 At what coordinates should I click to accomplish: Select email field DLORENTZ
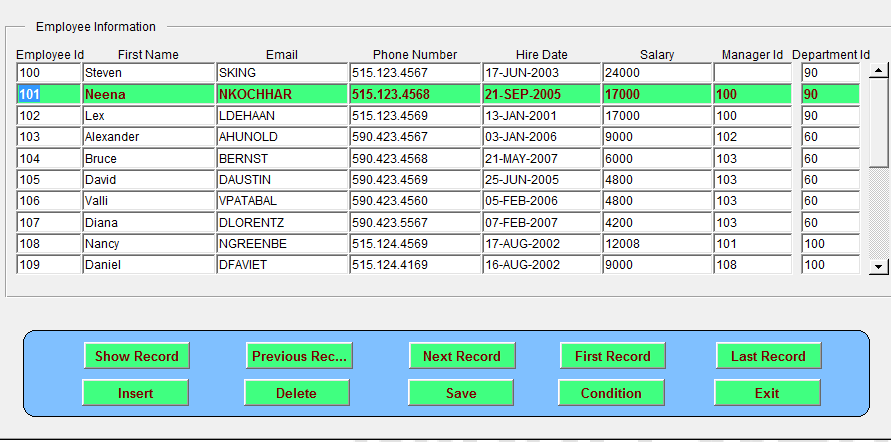point(282,222)
